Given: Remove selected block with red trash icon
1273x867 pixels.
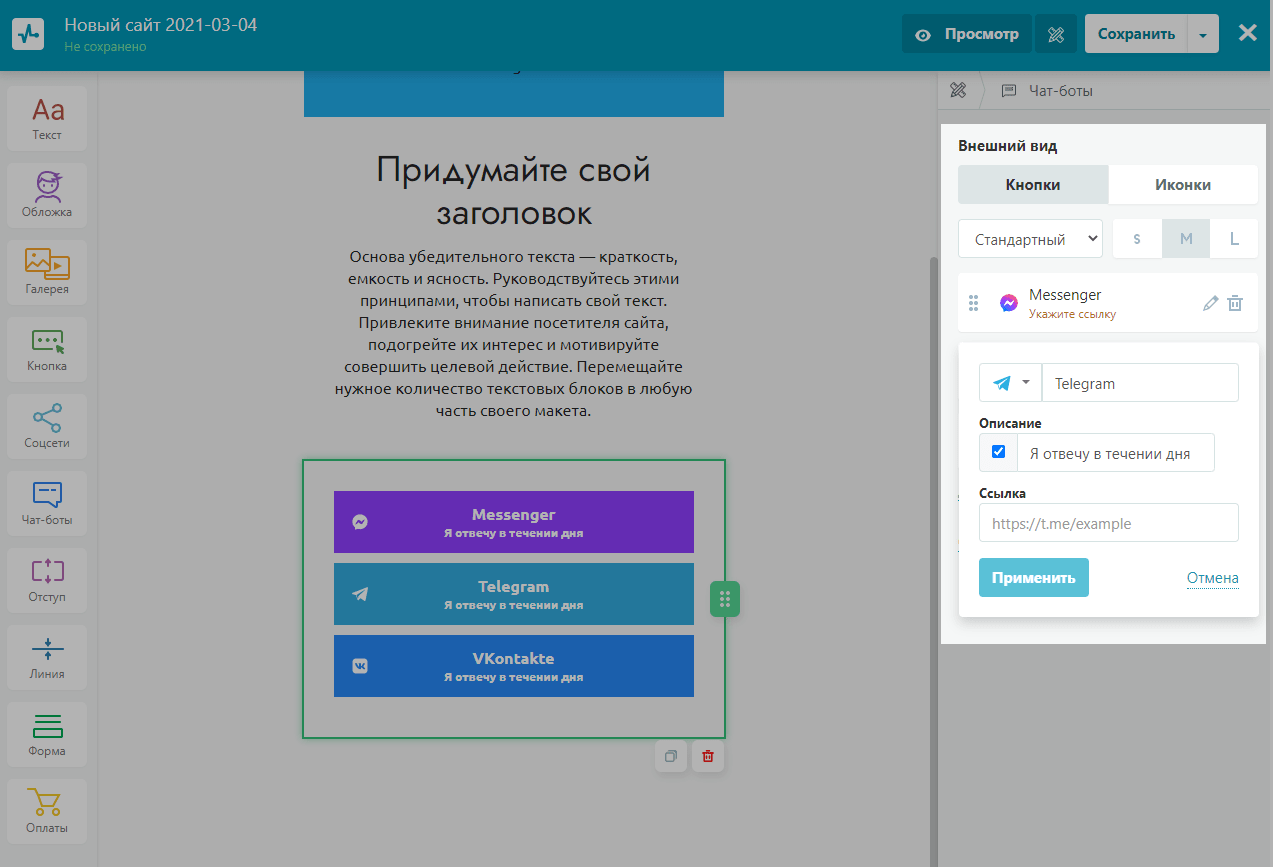Looking at the screenshot, I should (708, 756).
